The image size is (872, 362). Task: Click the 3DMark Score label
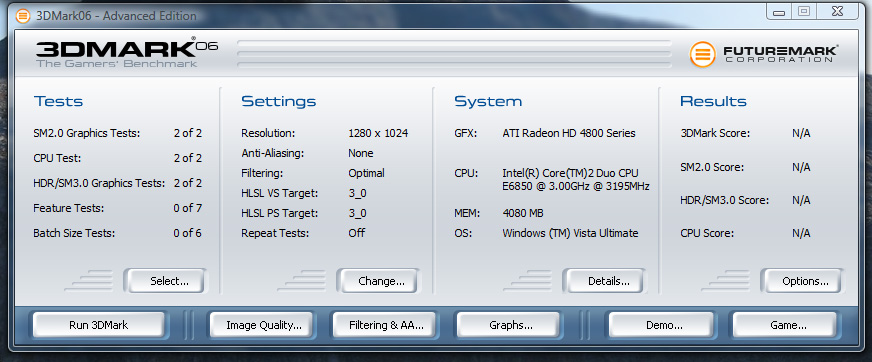pos(715,133)
